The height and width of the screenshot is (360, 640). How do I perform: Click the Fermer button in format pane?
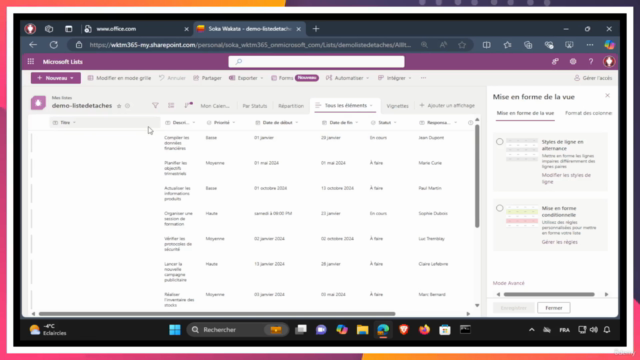coord(553,308)
